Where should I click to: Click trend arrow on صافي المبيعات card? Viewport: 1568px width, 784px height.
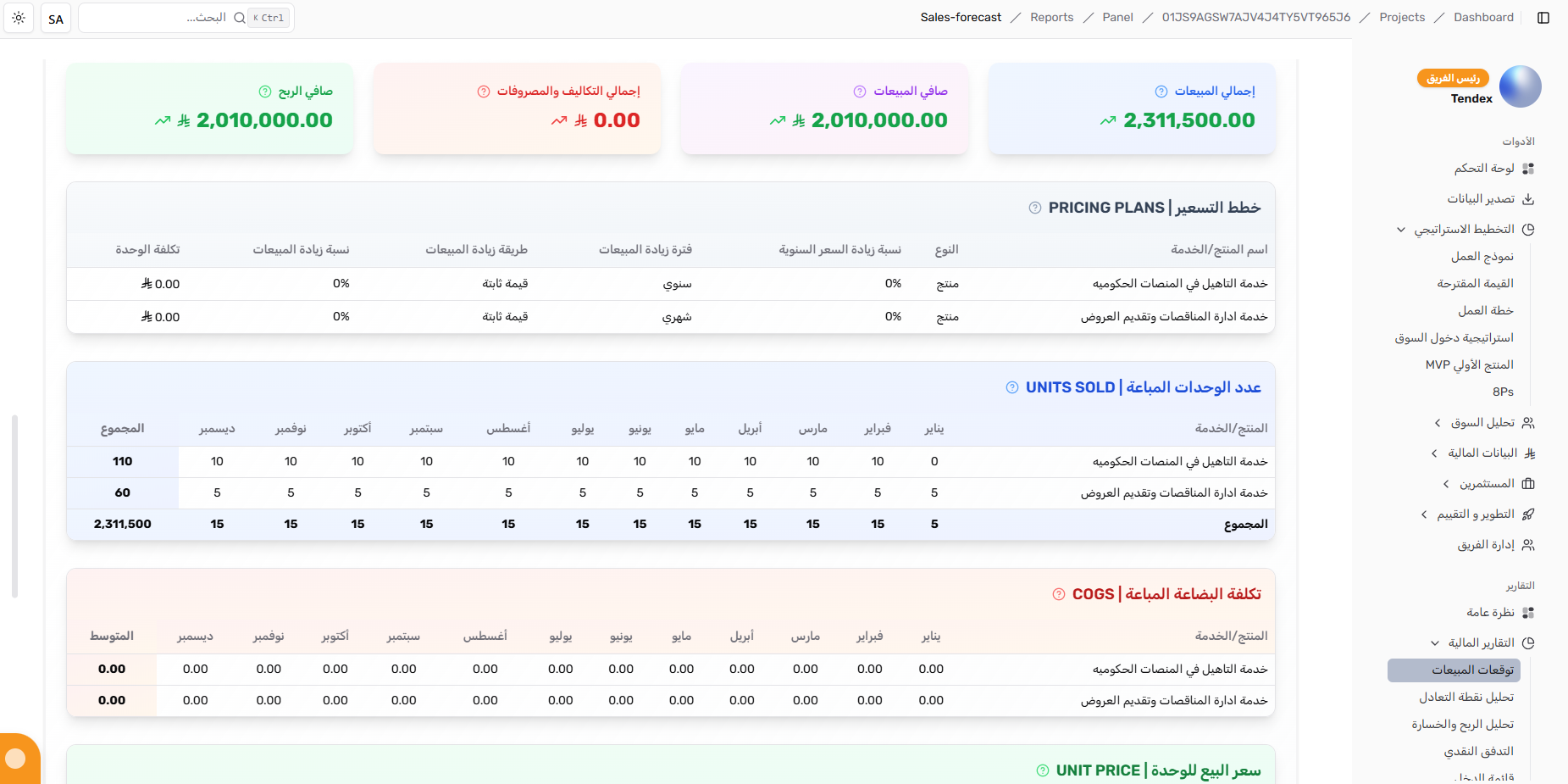(x=778, y=121)
